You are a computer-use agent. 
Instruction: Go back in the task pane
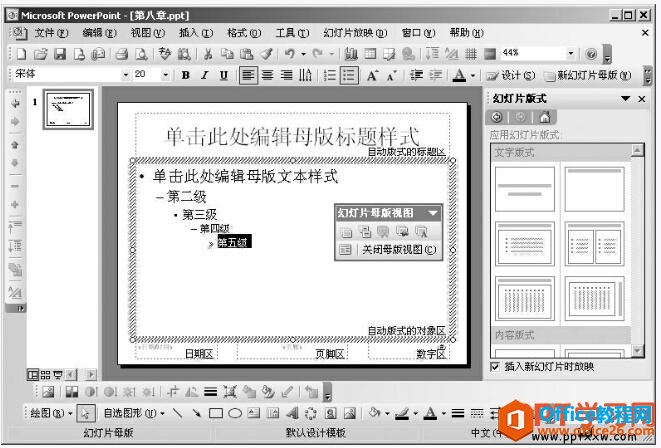(x=497, y=117)
